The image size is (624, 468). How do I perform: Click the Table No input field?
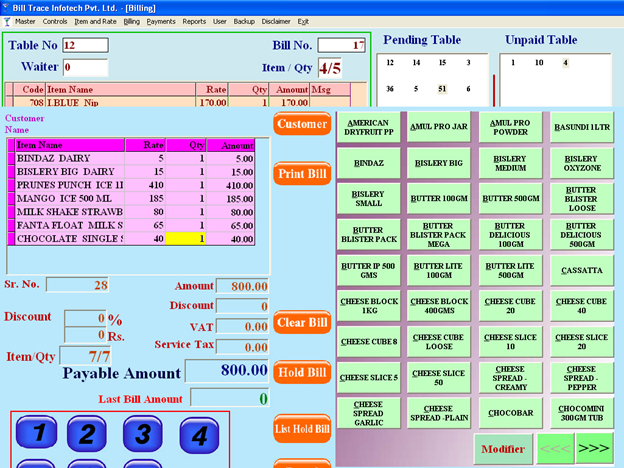(85, 45)
